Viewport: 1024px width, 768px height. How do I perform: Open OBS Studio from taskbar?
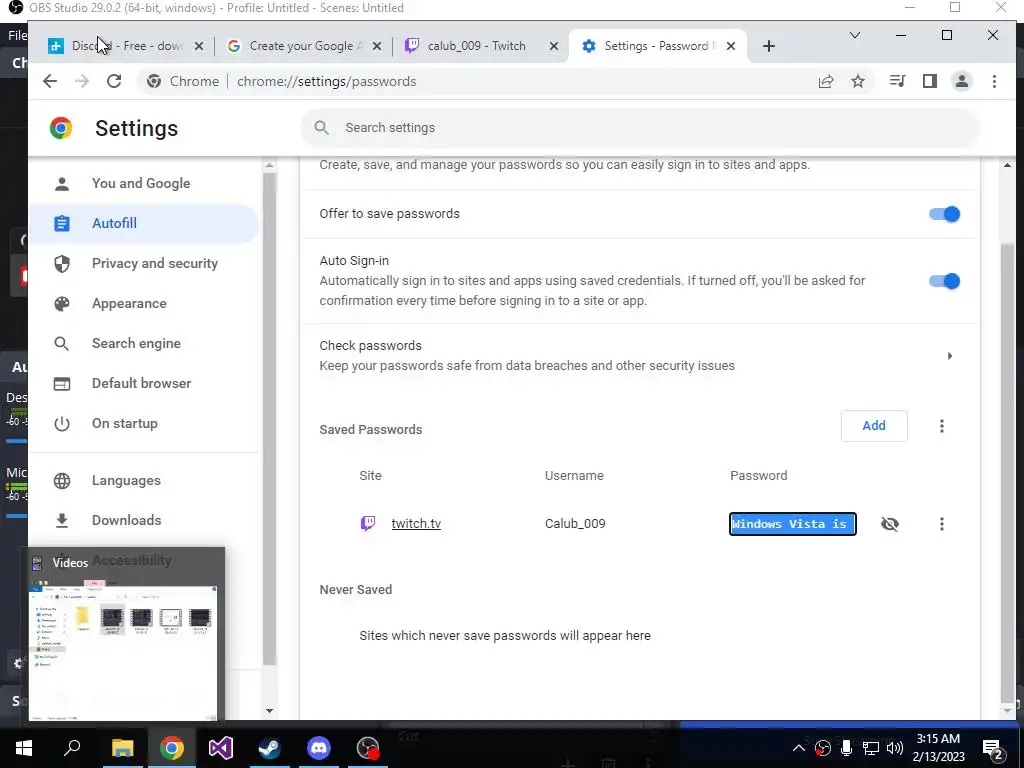[x=368, y=748]
